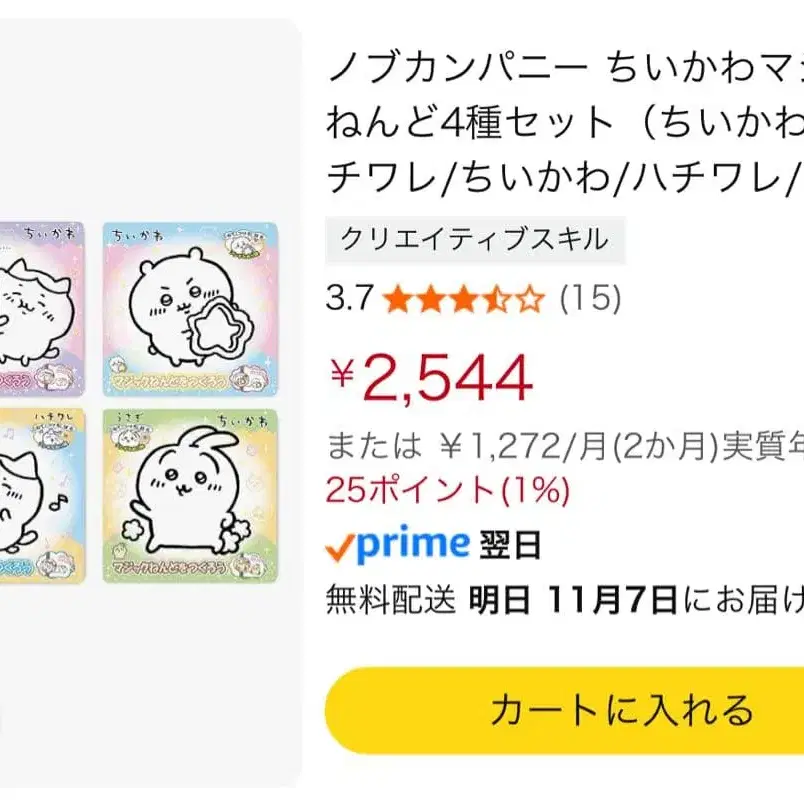Open the Usagi rabbit card image
This screenshot has height=804, width=804.
[x=190, y=496]
